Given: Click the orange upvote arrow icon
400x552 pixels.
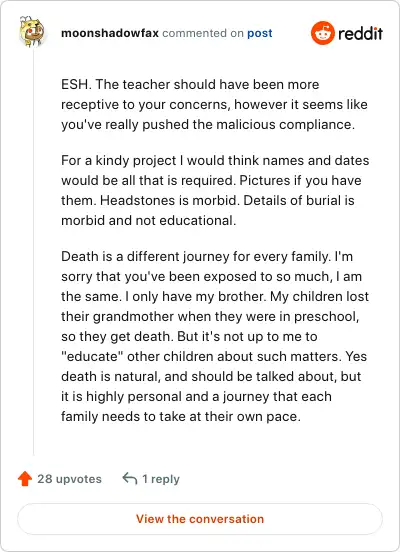Looking at the screenshot, I should coord(25,479).
